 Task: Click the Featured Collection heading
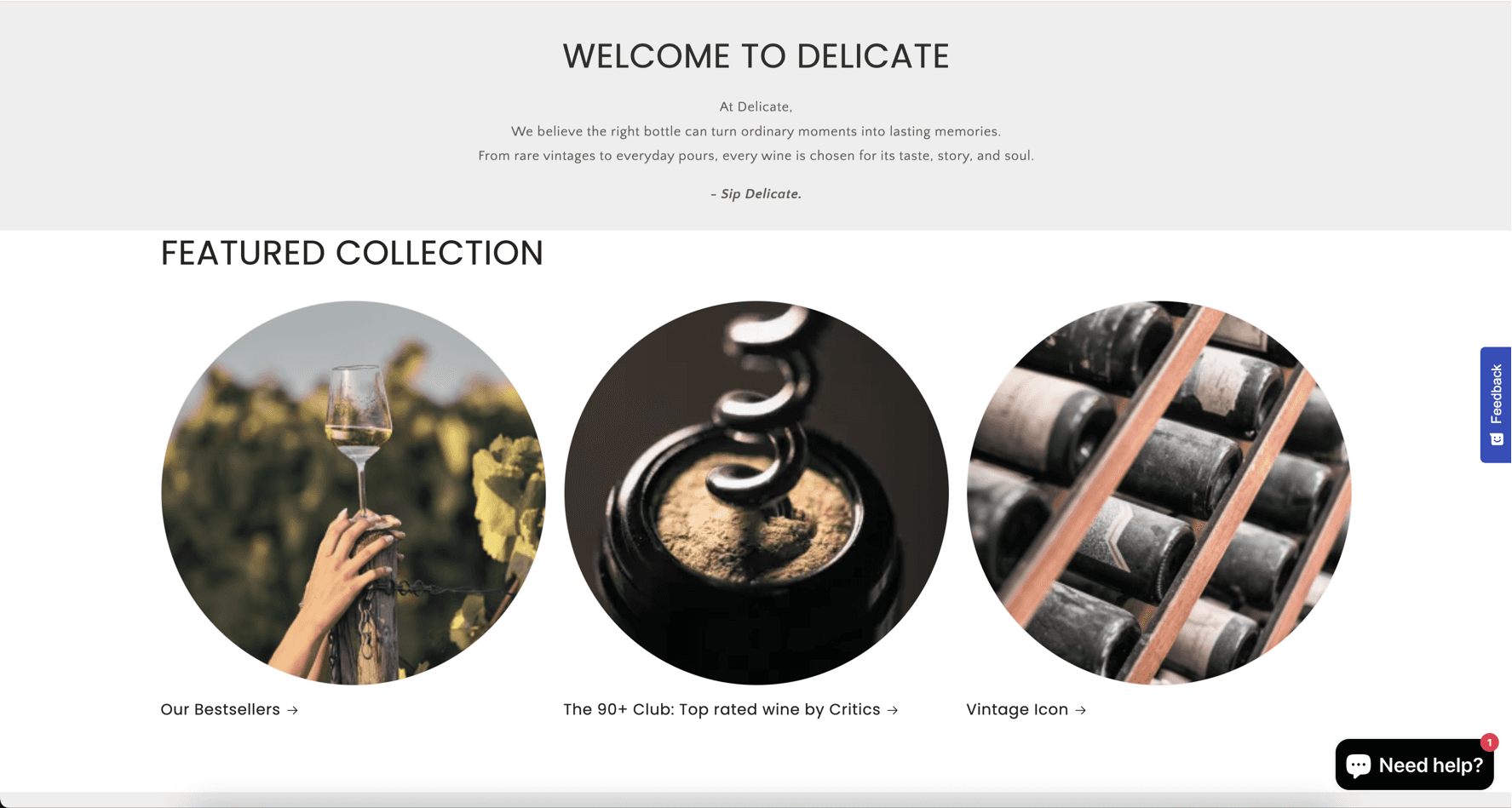pos(352,253)
